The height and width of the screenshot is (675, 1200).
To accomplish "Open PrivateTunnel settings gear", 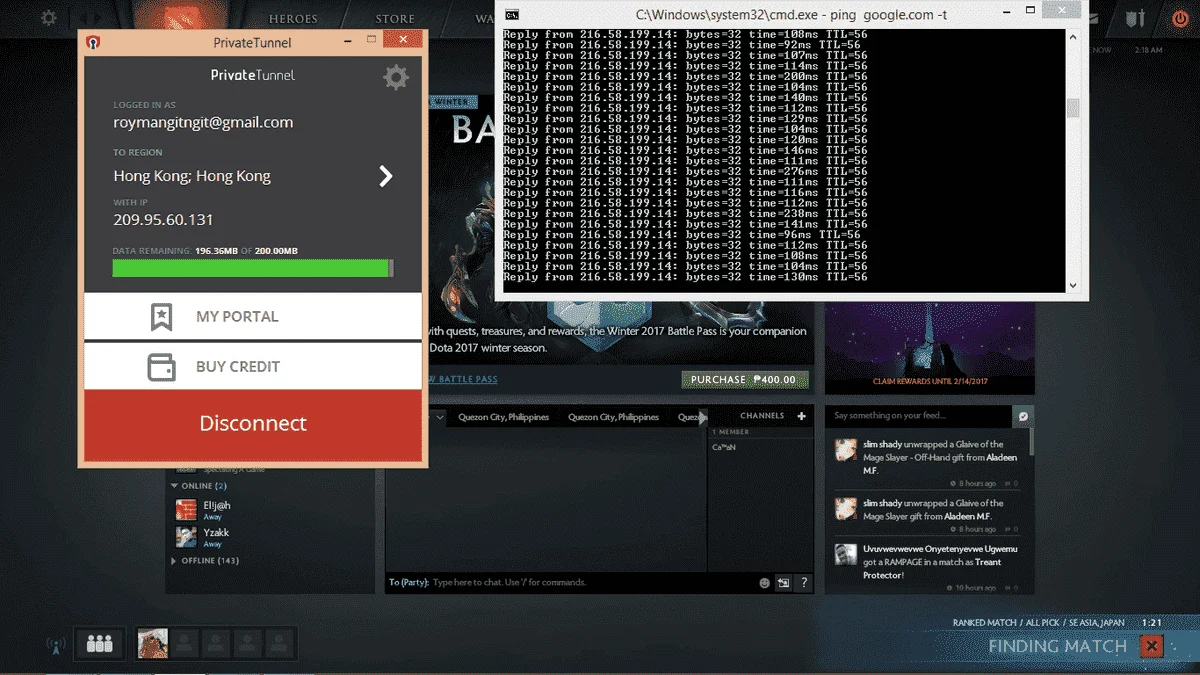I will click(x=396, y=77).
